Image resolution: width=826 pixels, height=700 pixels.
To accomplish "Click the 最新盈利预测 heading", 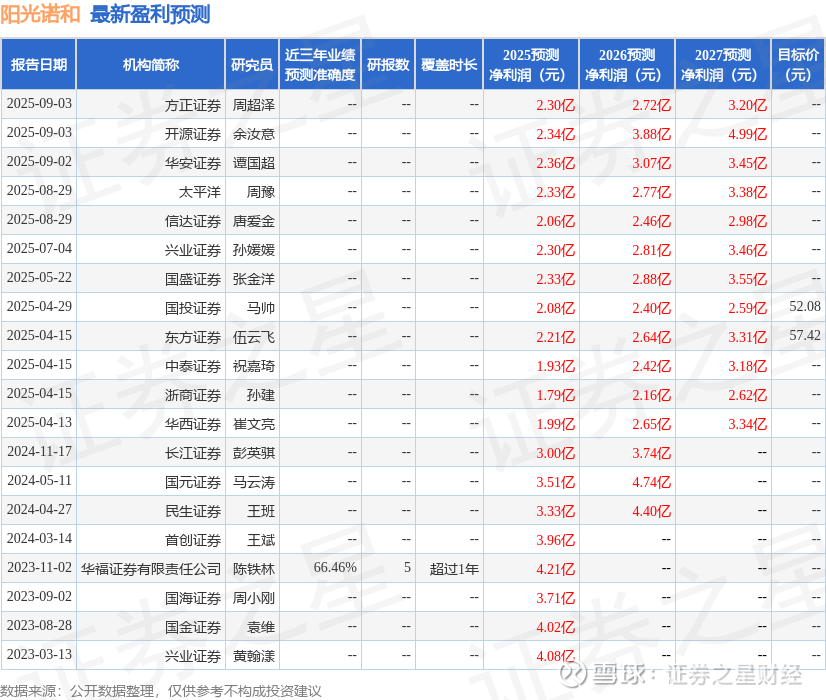I will click(x=150, y=14).
